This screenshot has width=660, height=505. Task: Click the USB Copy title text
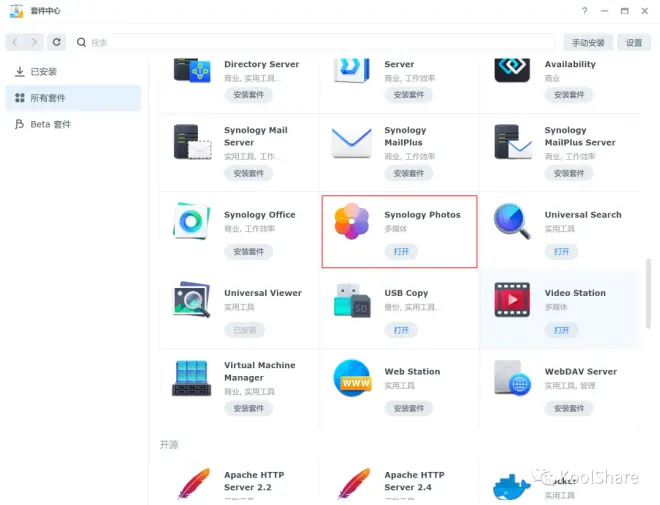(406, 293)
